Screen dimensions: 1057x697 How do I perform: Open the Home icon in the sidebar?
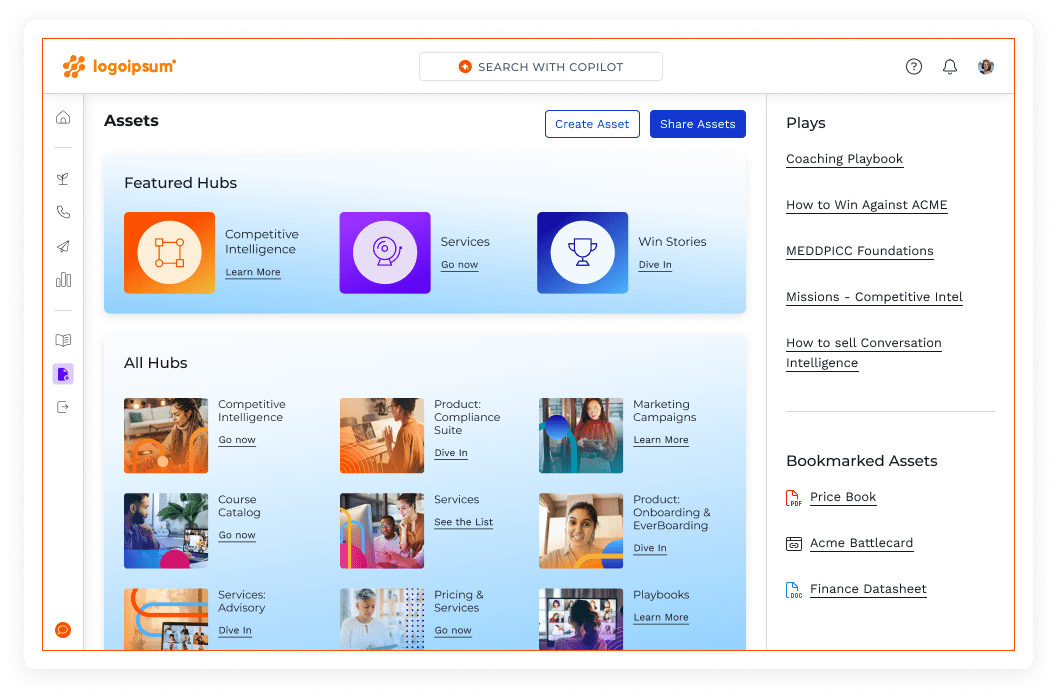62,116
